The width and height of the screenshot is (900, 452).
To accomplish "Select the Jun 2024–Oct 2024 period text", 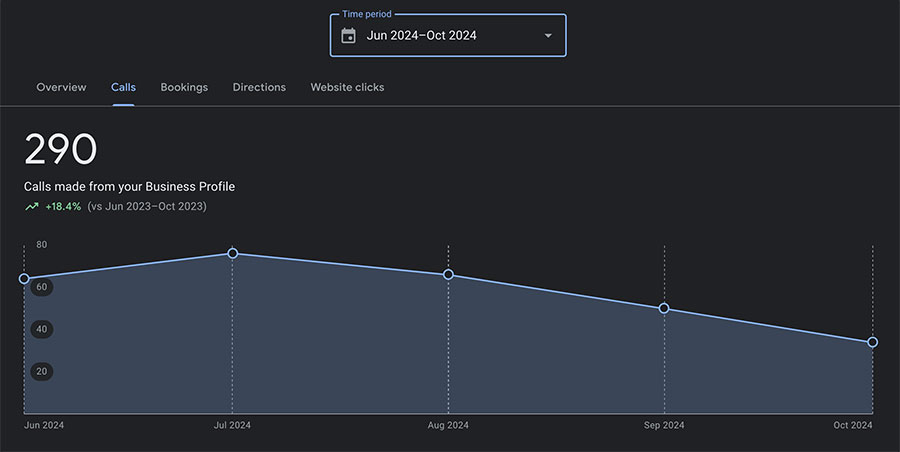I will click(x=421, y=36).
